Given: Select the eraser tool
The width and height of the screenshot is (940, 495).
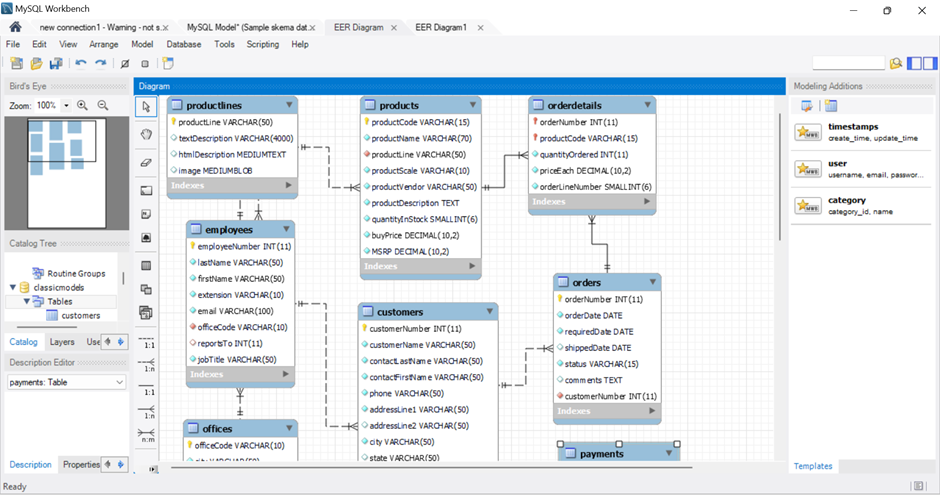Looking at the screenshot, I should pos(146,162).
